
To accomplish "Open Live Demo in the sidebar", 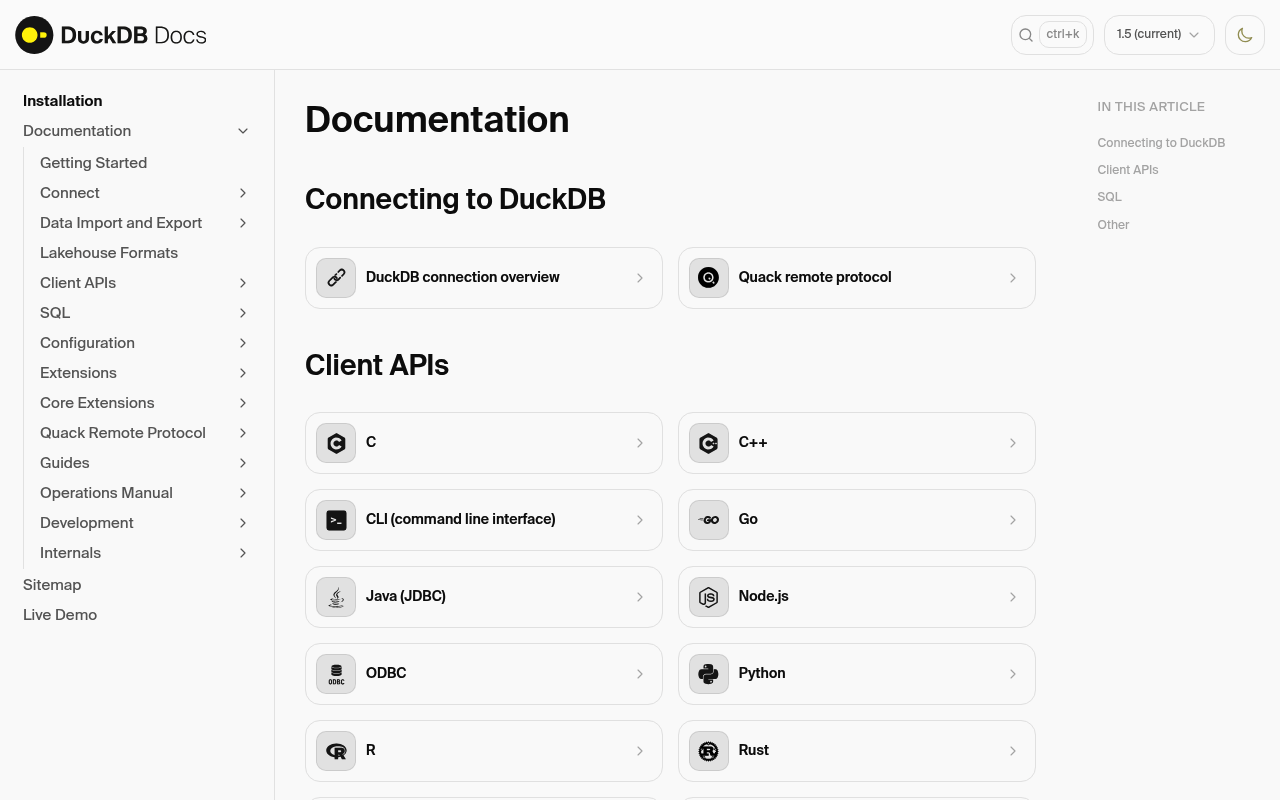I will (x=60, y=615).
